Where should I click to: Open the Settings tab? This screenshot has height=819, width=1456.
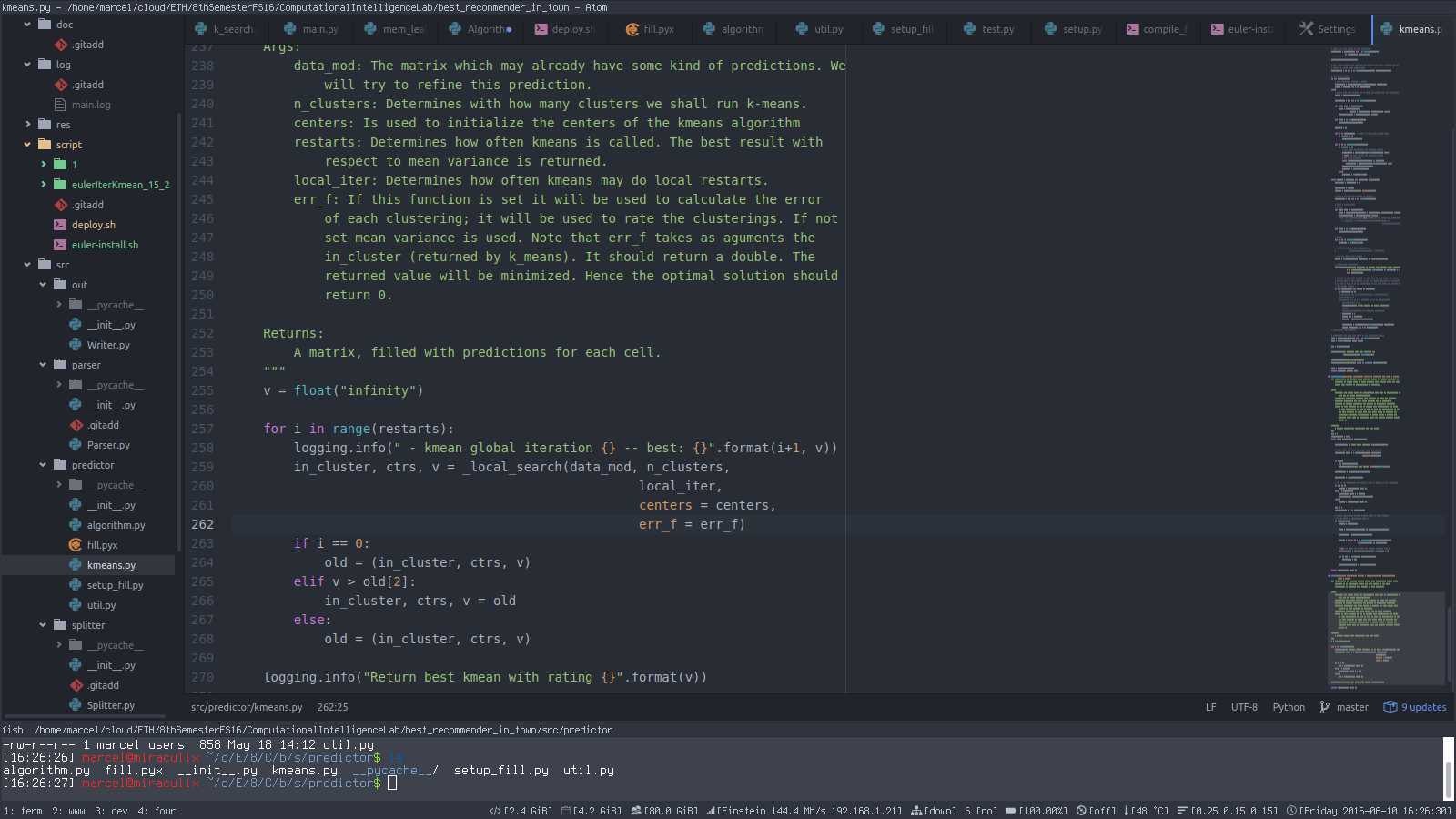coord(1328,29)
